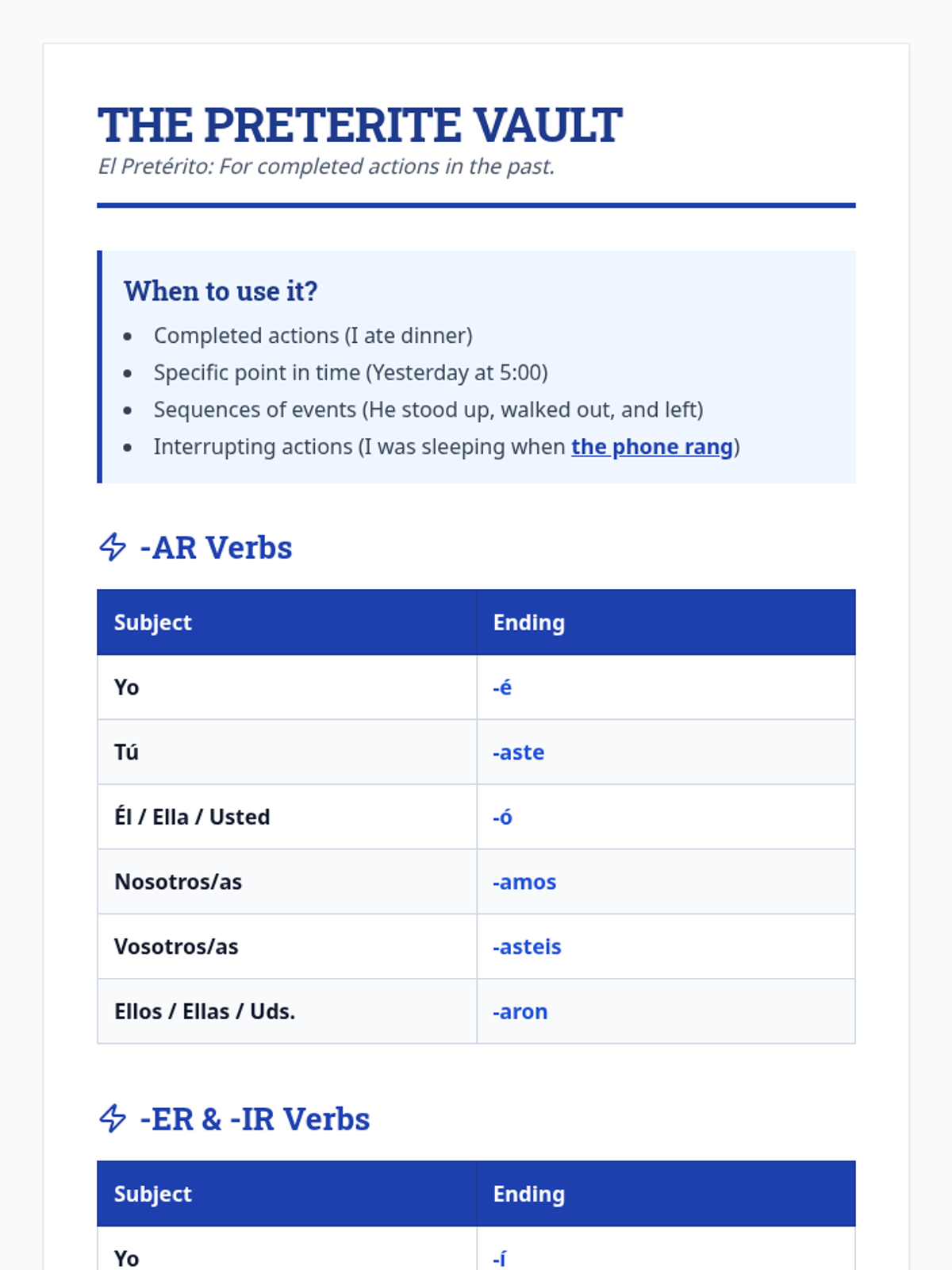Click the Ending header in -ER & -IR table
Viewport: 952px width, 1270px height.
pos(529,1194)
